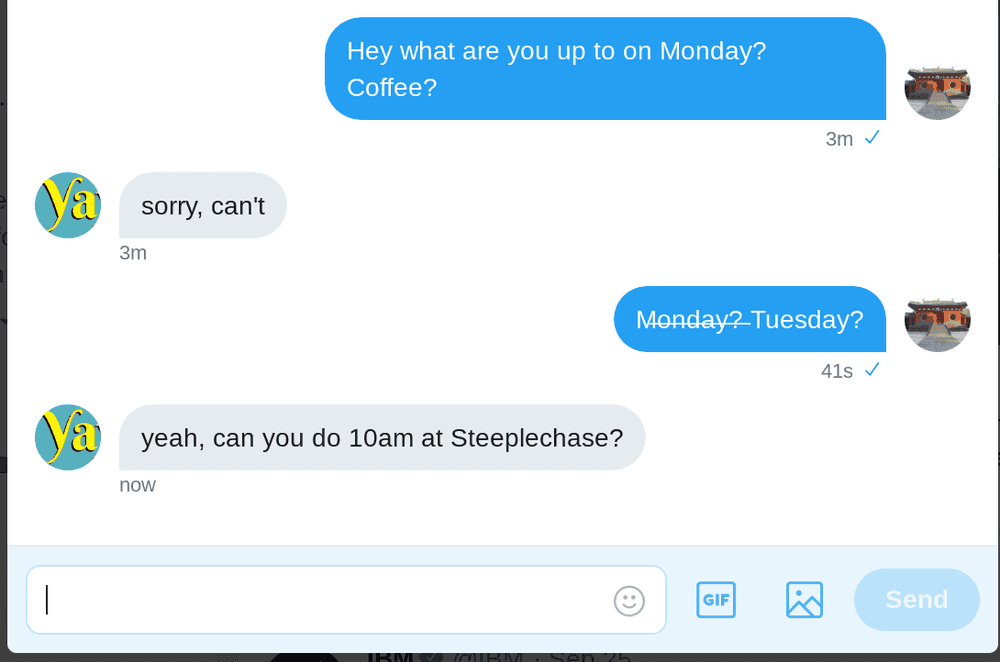The image size is (1000, 662).
Task: Click the read receipt checkmark near 3m
Action: click(872, 138)
